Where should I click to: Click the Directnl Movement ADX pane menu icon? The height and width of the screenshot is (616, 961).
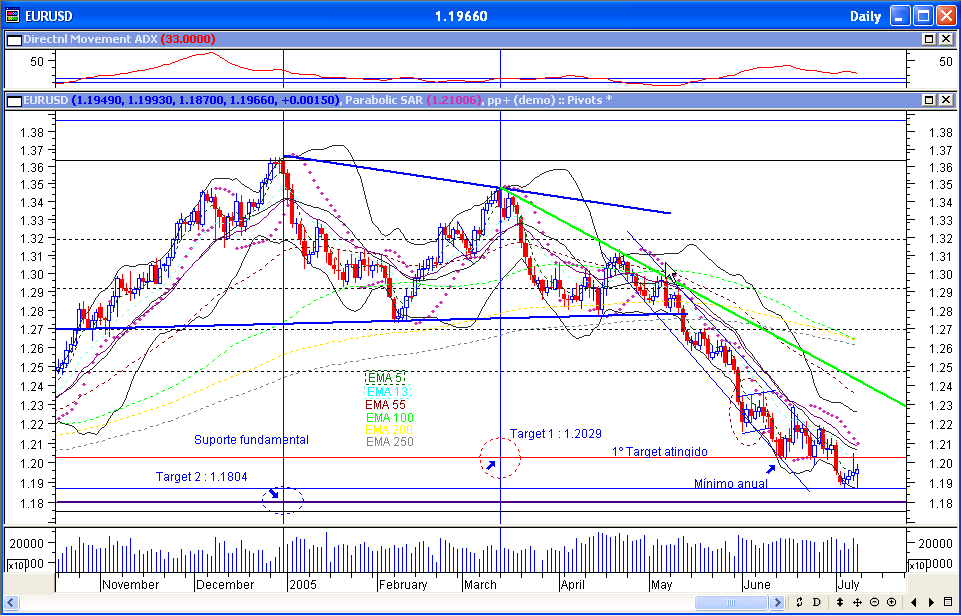13,40
